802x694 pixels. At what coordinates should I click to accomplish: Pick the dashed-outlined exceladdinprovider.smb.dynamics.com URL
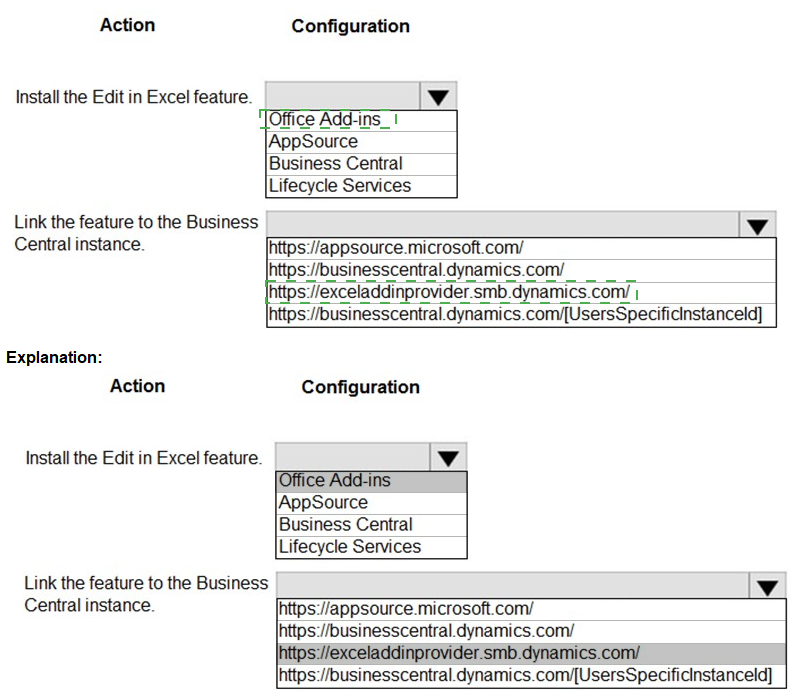[450, 292]
